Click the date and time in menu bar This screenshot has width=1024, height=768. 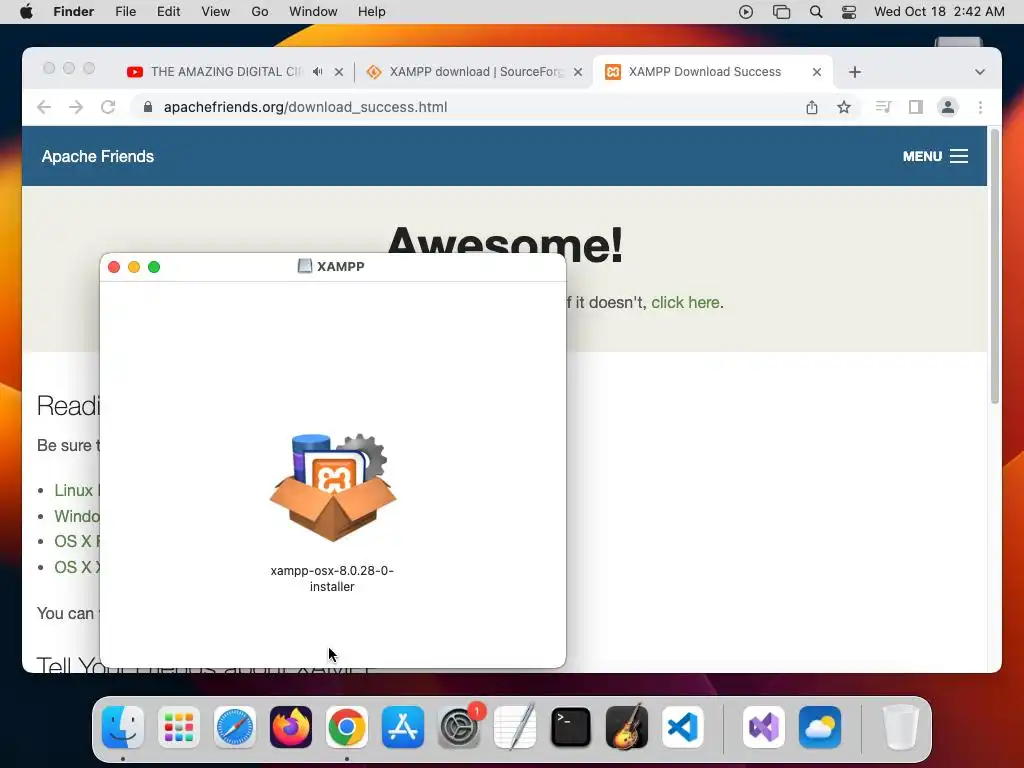[939, 12]
